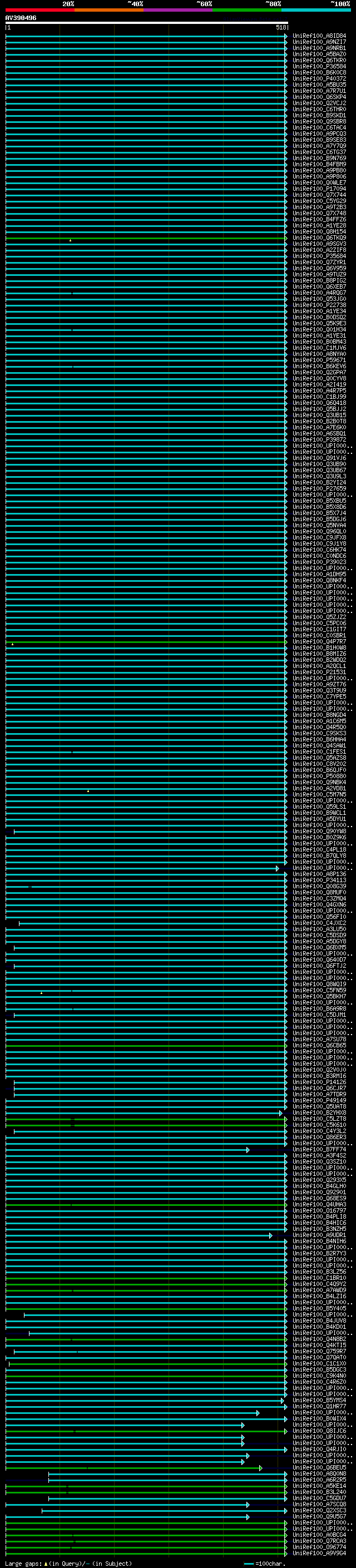Viewport: 356px width, 1568px height.
Task: Select hit label UniRef100_A2VD81
Action: [319, 788]
